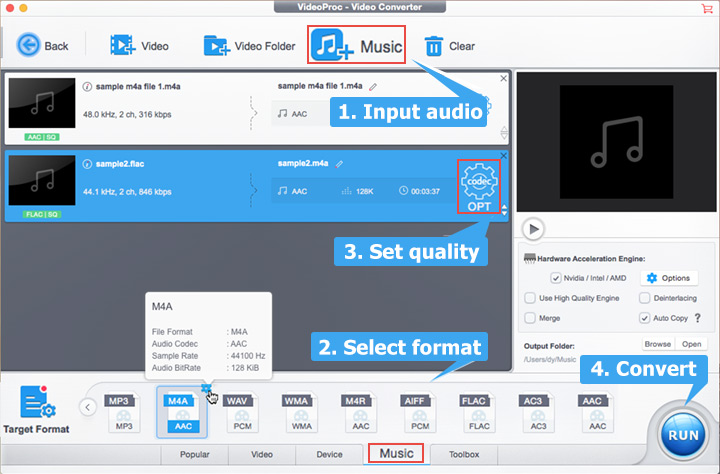Screen dimensions: 720x474
Task: Choose AAC output format
Action: click(596, 413)
